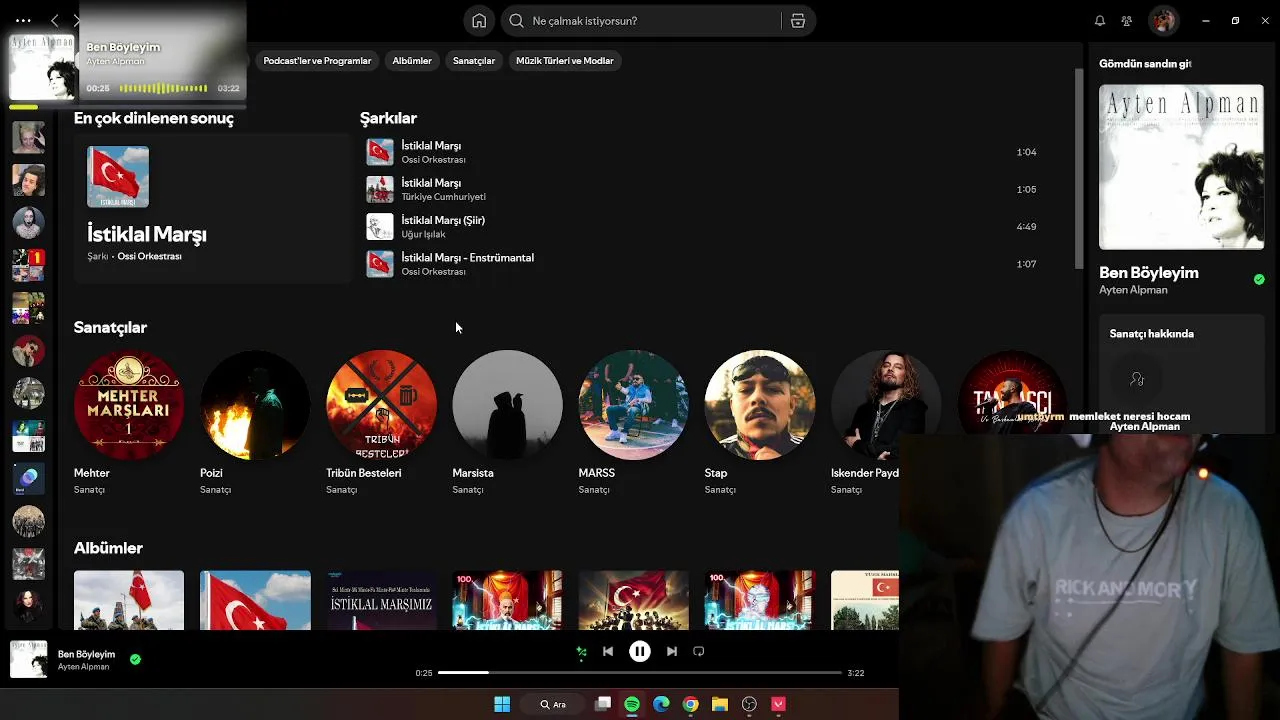
Task: Play İstiklal Marşı by Türkiye Cumhuriyeti
Action: click(705, 189)
